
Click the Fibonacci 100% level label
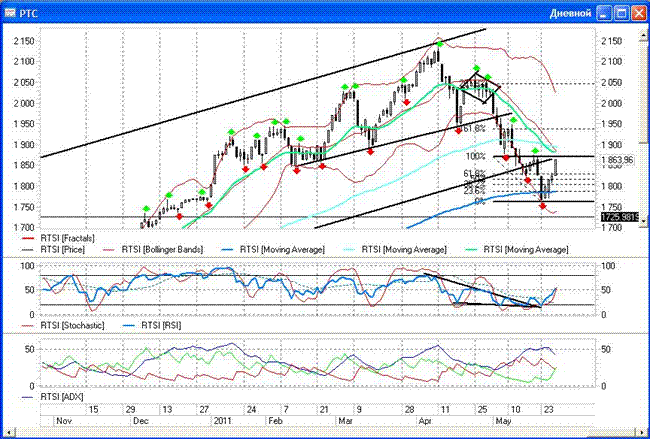pos(475,157)
